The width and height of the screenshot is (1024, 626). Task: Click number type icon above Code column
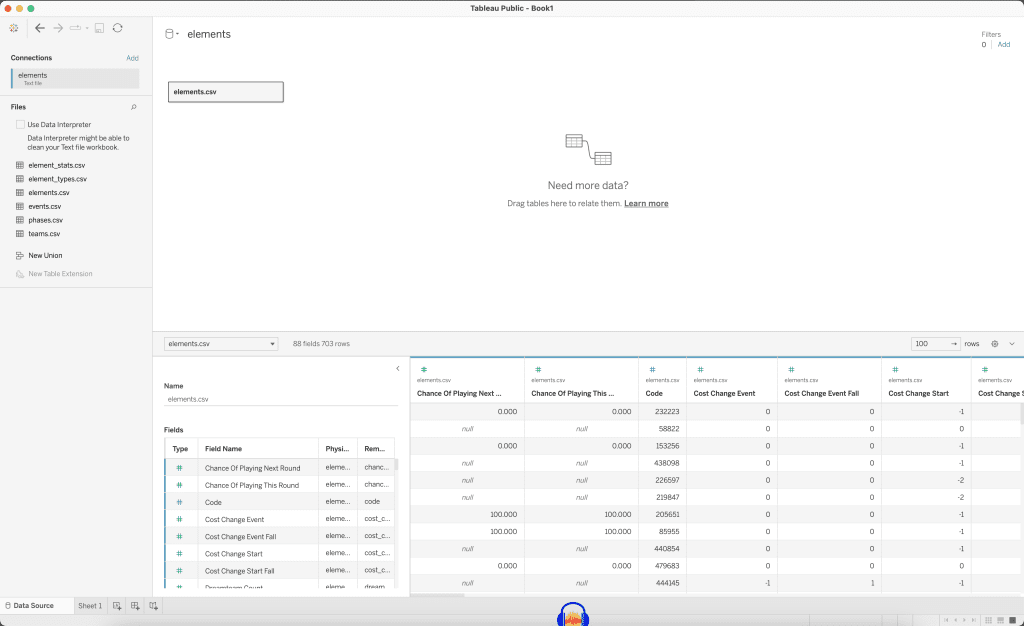652,369
